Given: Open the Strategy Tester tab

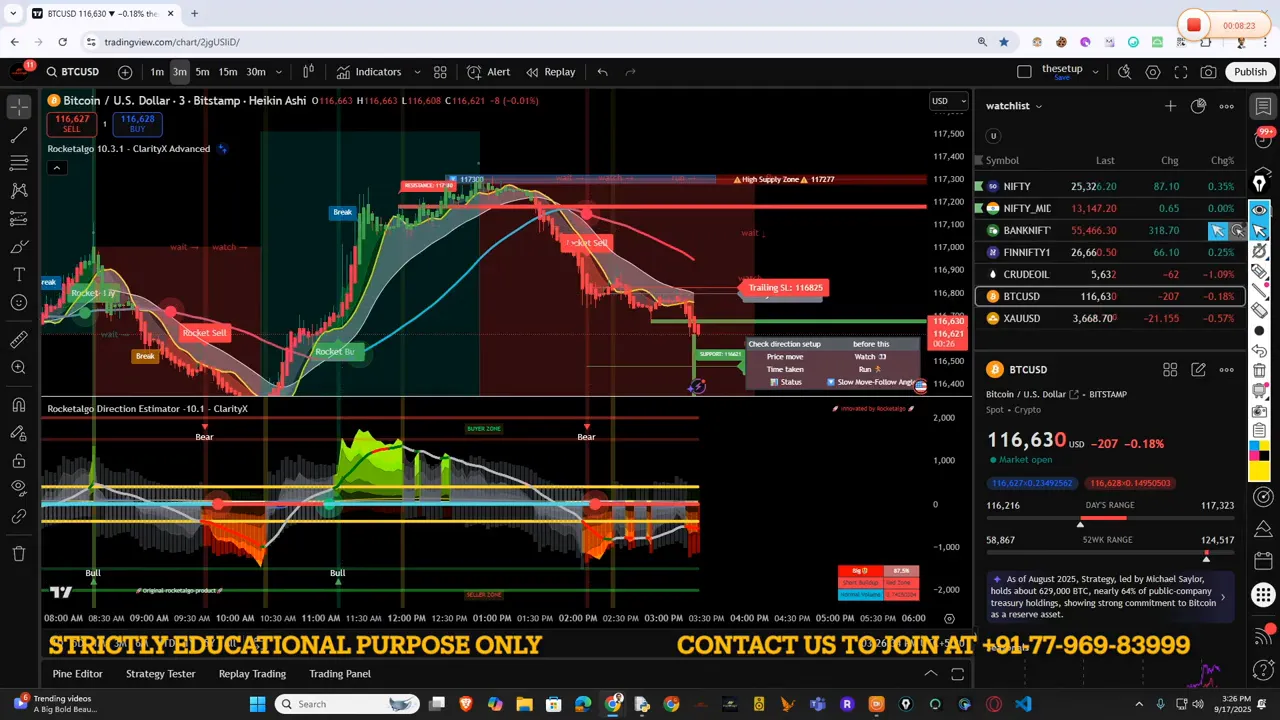Looking at the screenshot, I should [160, 674].
